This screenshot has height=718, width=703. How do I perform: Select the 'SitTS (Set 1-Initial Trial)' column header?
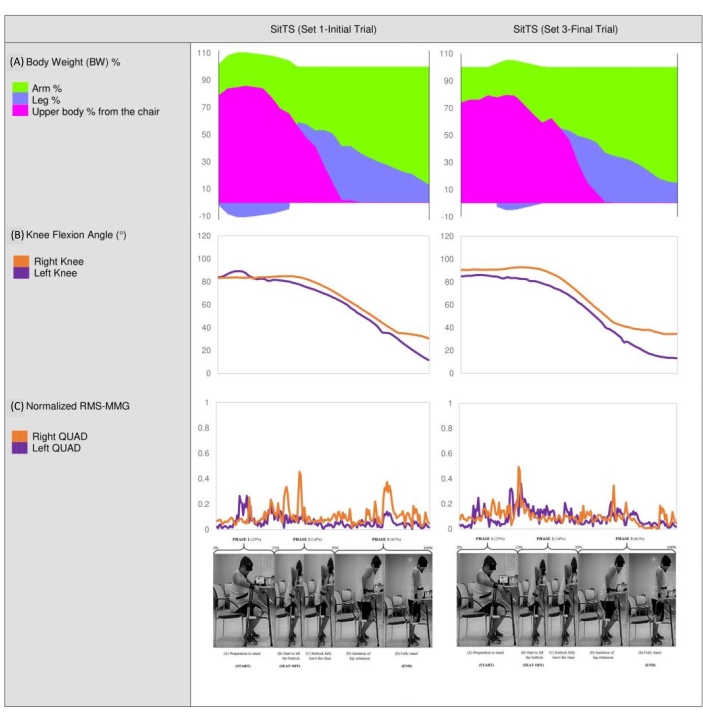(323, 29)
